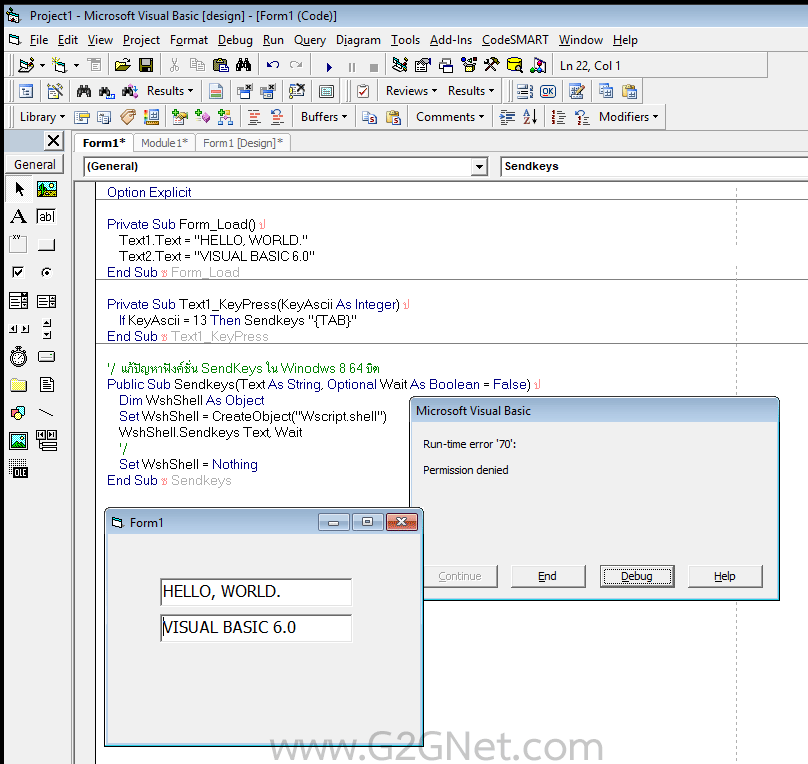Click the 'Option Explicit' code line
The image size is (808, 764).
pos(149,192)
